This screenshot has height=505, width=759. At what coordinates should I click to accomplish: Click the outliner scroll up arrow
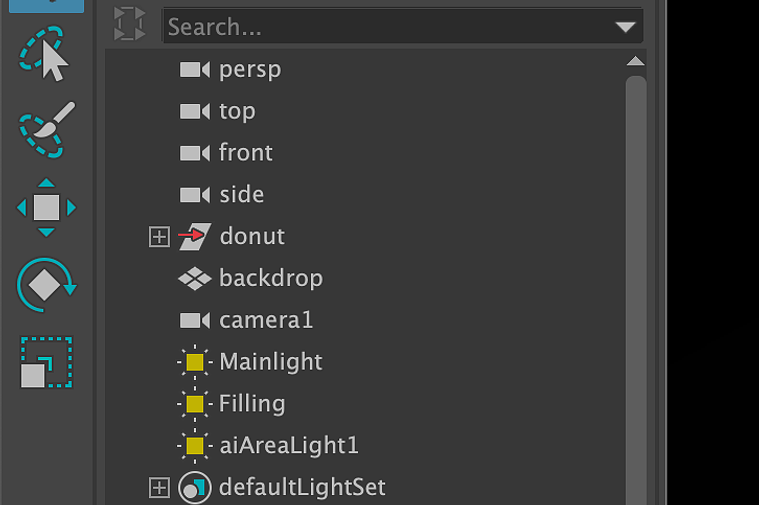pyautogui.click(x=635, y=61)
